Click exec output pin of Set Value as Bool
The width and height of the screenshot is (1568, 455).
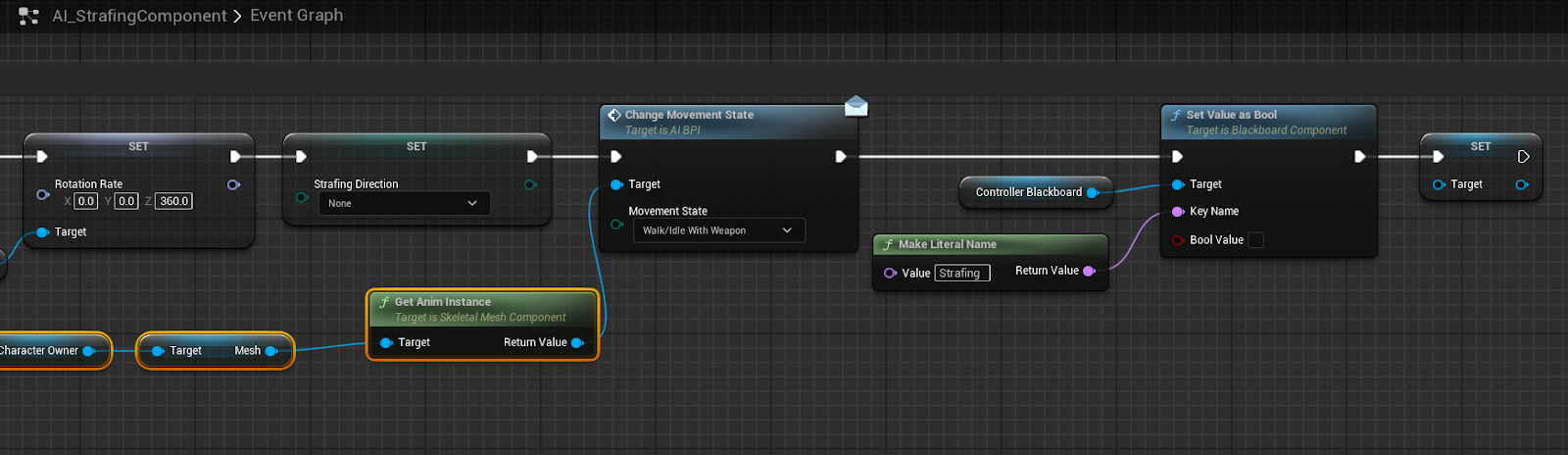tap(1359, 156)
